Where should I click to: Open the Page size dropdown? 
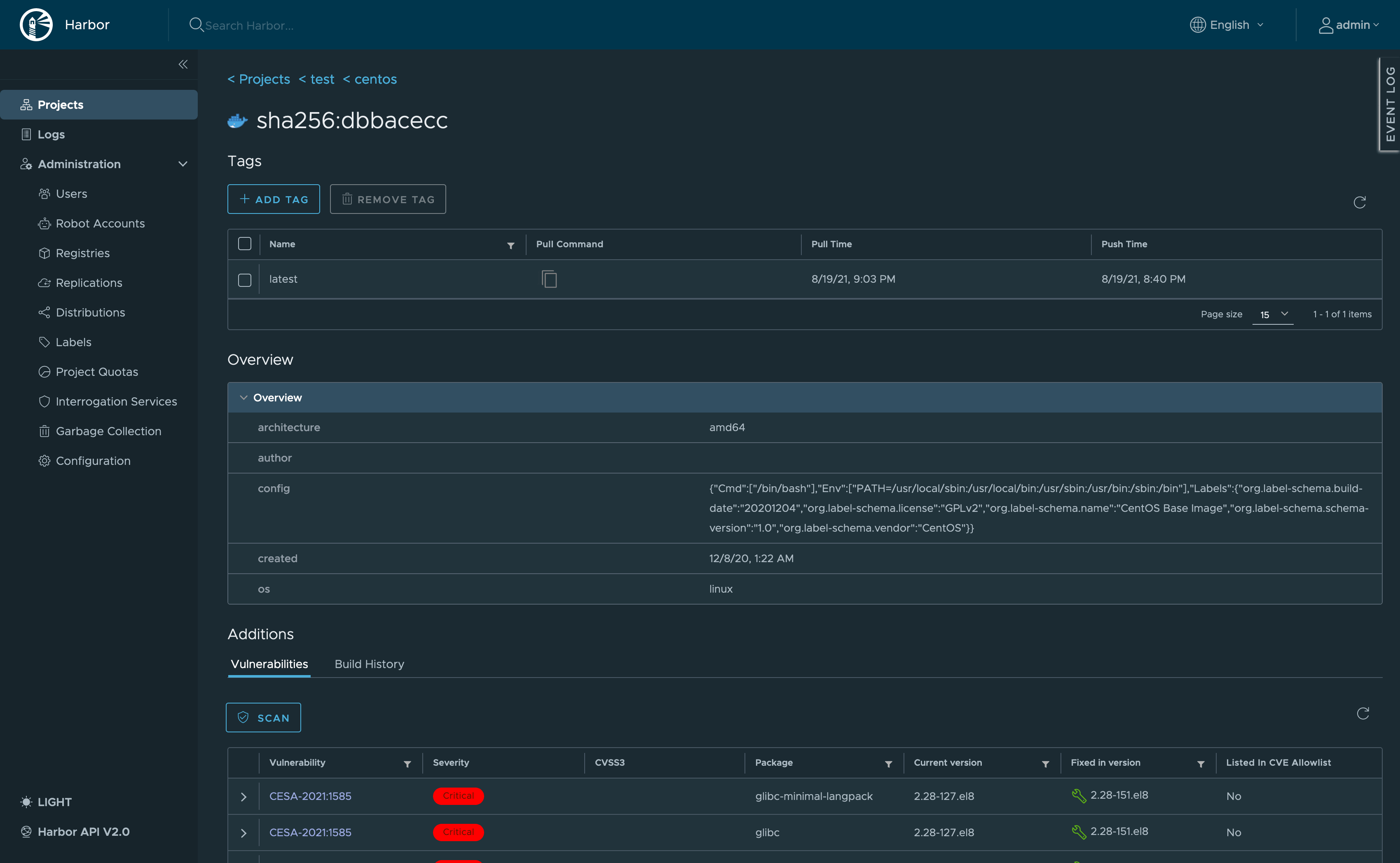1273,314
